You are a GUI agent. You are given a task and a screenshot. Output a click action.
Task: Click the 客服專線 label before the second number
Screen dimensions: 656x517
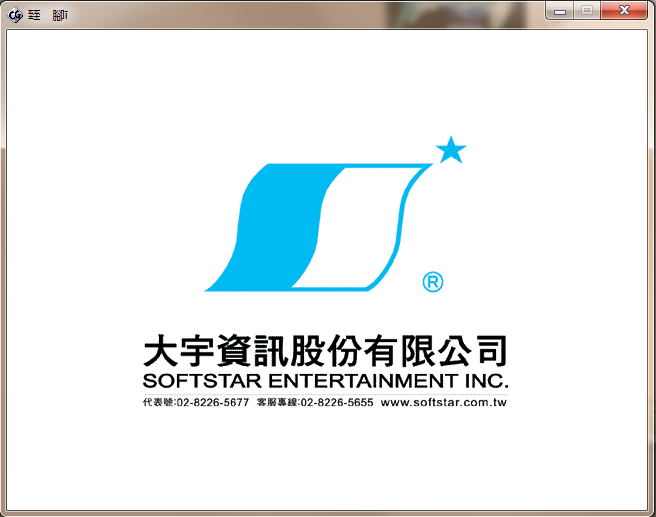278,403
